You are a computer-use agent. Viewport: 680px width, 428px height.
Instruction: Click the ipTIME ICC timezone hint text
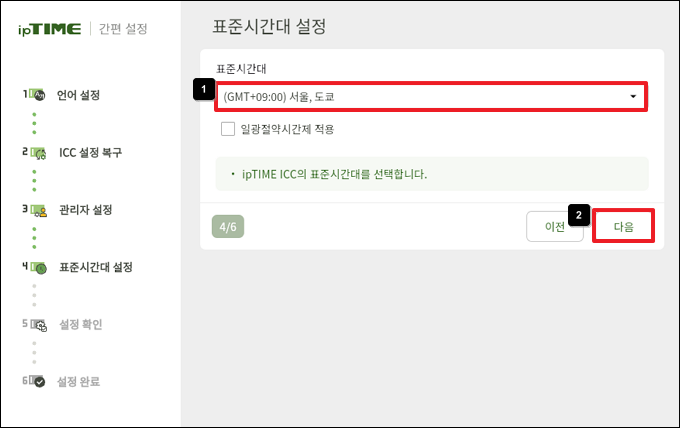point(334,174)
